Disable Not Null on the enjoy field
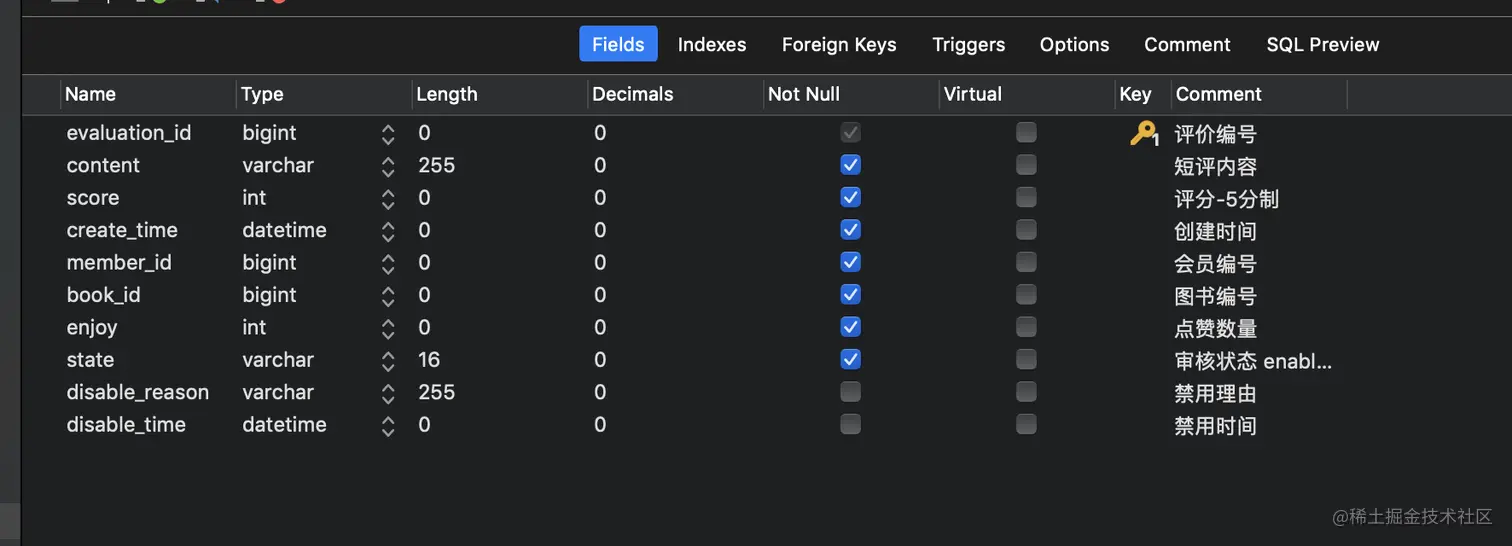The height and width of the screenshot is (546, 1512). pyautogui.click(x=850, y=327)
